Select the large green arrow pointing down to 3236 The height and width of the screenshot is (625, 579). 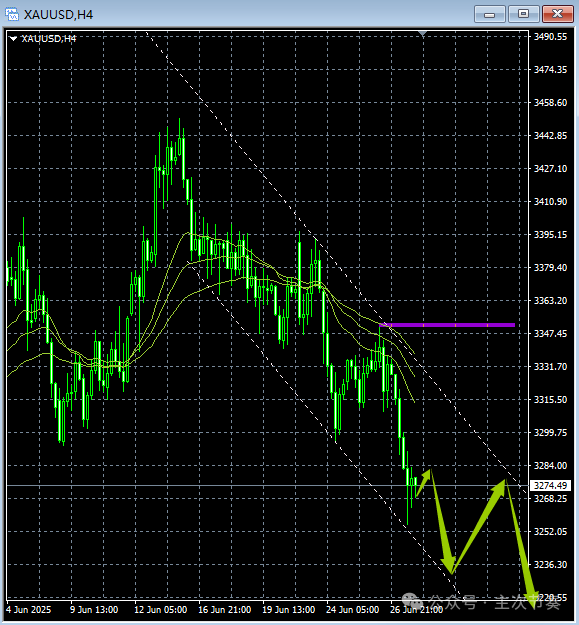(442, 523)
